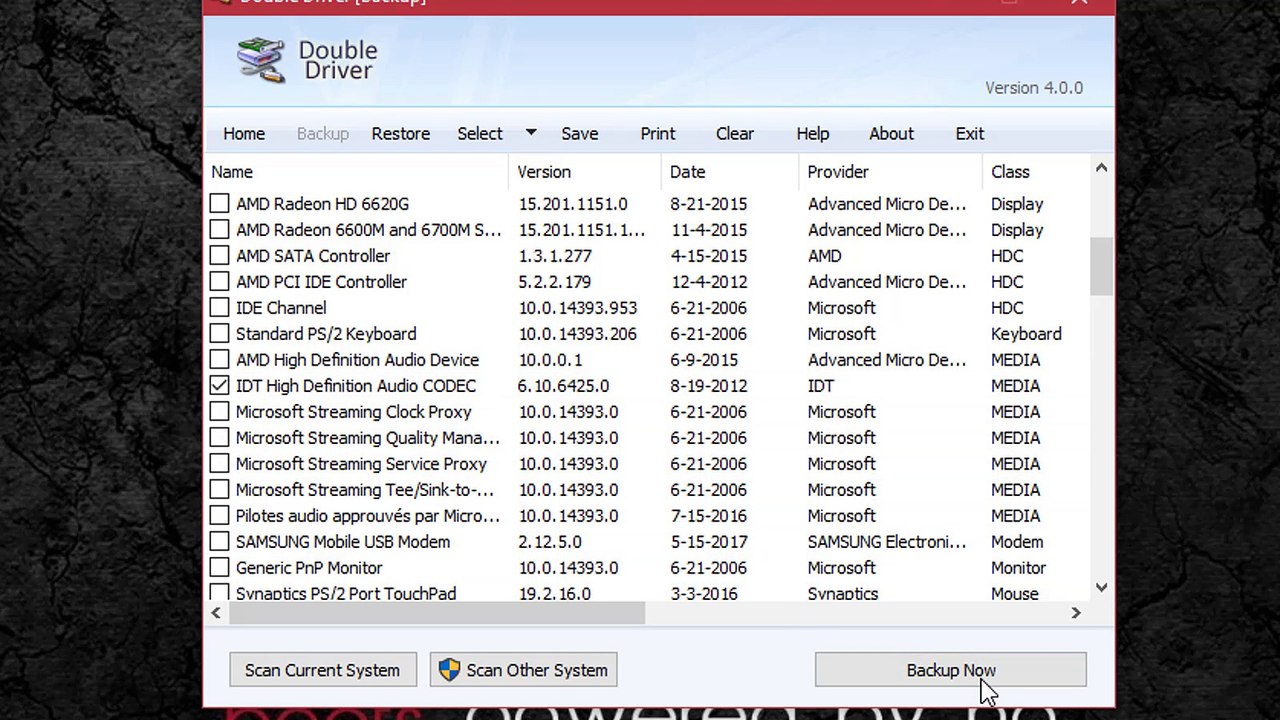The width and height of the screenshot is (1280, 720).
Task: Click the date '7-15-2016' cell
Action: 709,516
